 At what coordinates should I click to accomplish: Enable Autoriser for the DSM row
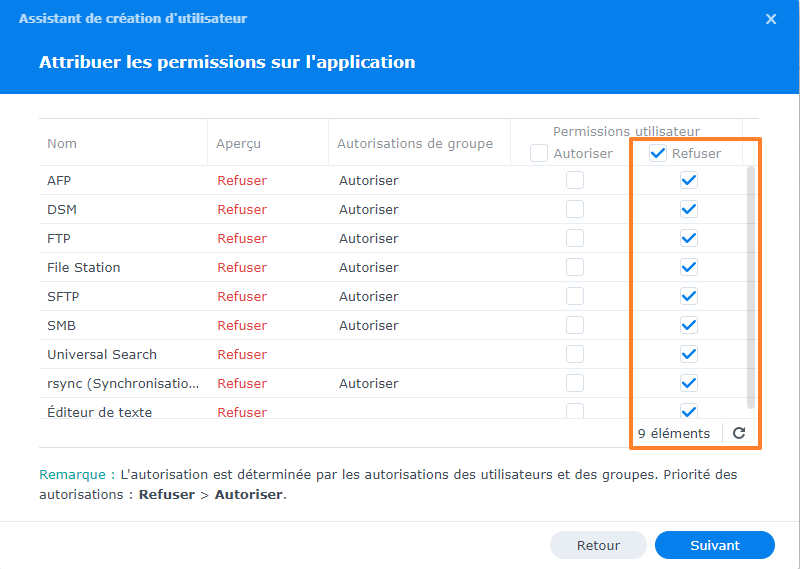tap(574, 210)
